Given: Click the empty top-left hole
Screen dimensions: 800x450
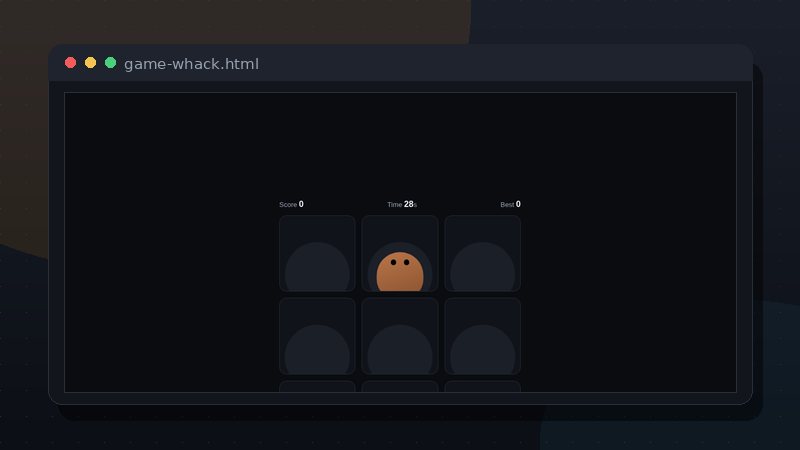Looking at the screenshot, I should click(x=317, y=254).
